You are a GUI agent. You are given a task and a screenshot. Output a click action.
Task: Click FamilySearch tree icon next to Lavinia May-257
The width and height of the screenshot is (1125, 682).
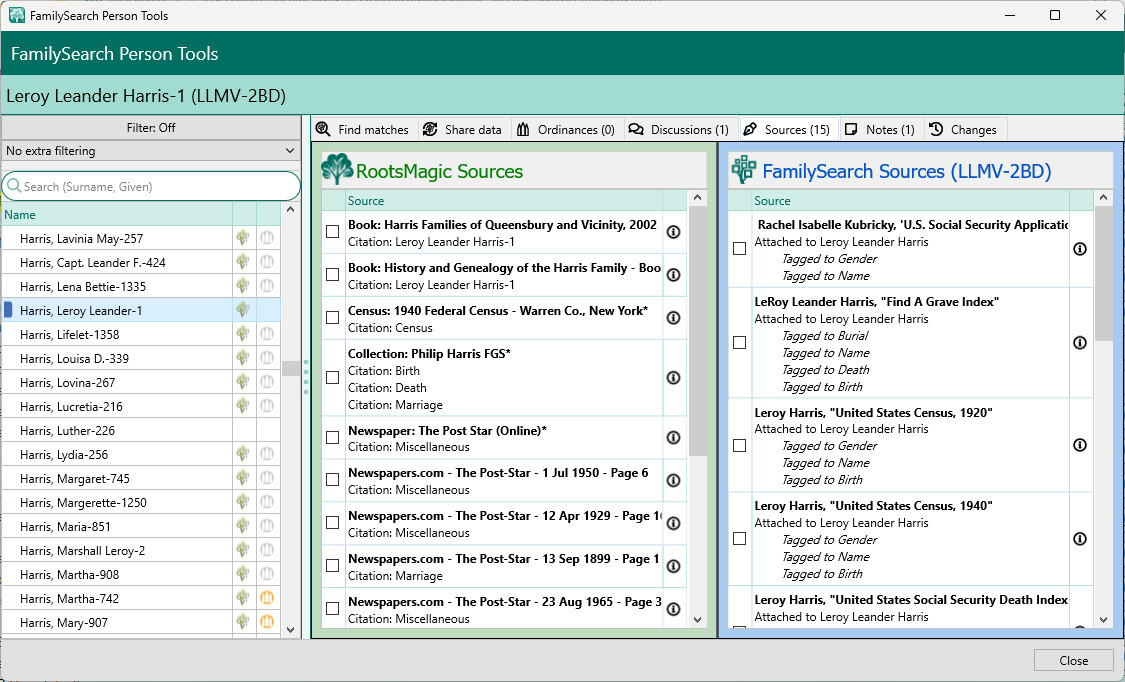click(242, 239)
